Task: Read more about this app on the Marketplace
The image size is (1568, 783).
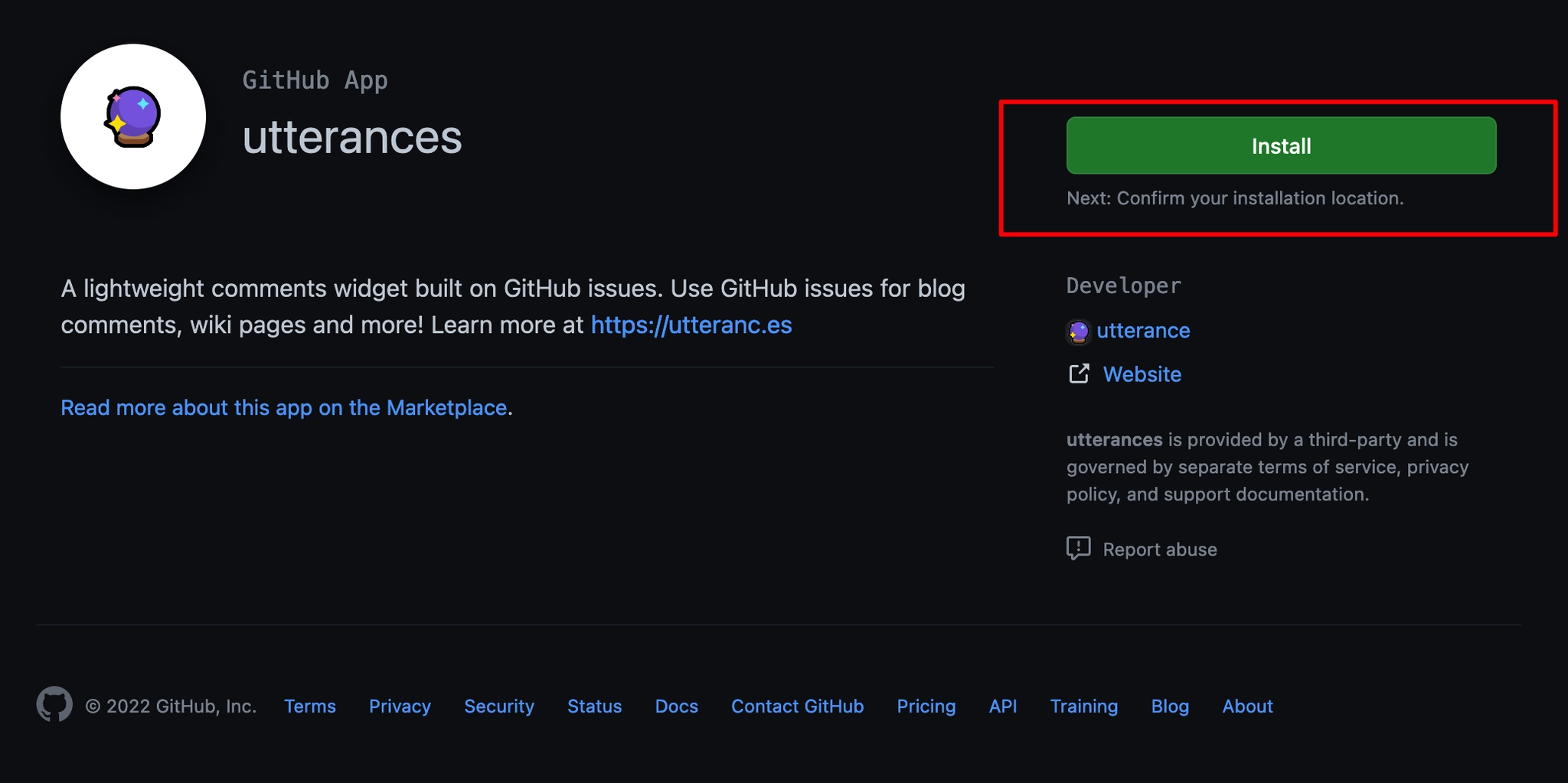Action: 284,407
